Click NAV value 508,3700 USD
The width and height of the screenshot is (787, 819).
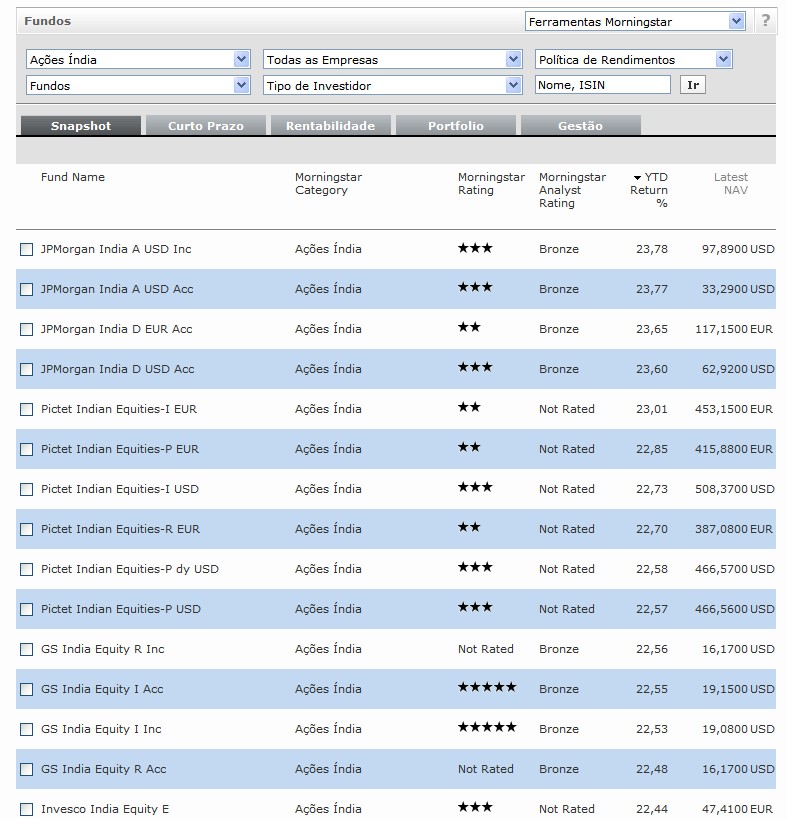pos(735,489)
